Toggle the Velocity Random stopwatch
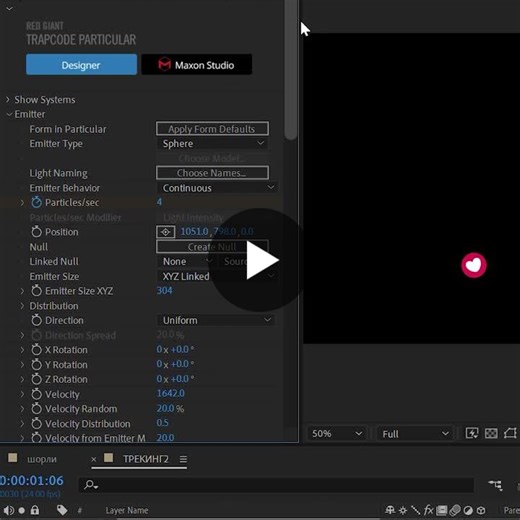Screen dimensions: 520x520 [x=36, y=409]
